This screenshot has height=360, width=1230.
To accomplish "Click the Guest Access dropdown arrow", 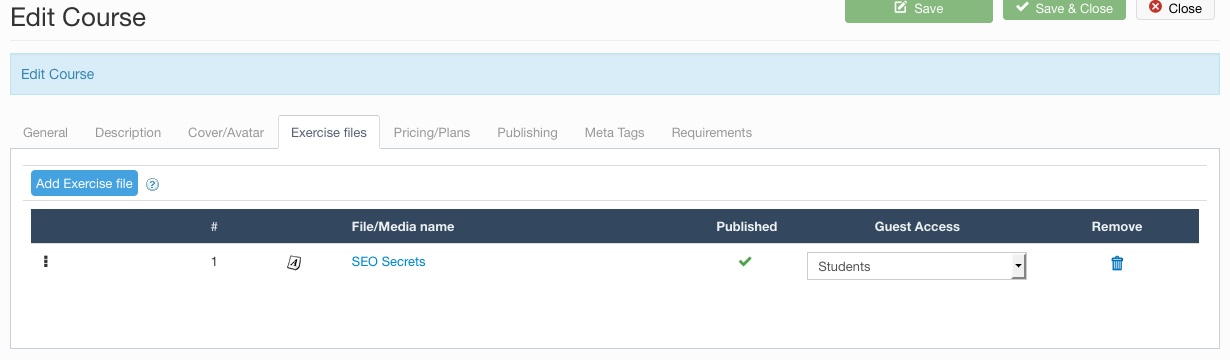I will (x=1018, y=266).
